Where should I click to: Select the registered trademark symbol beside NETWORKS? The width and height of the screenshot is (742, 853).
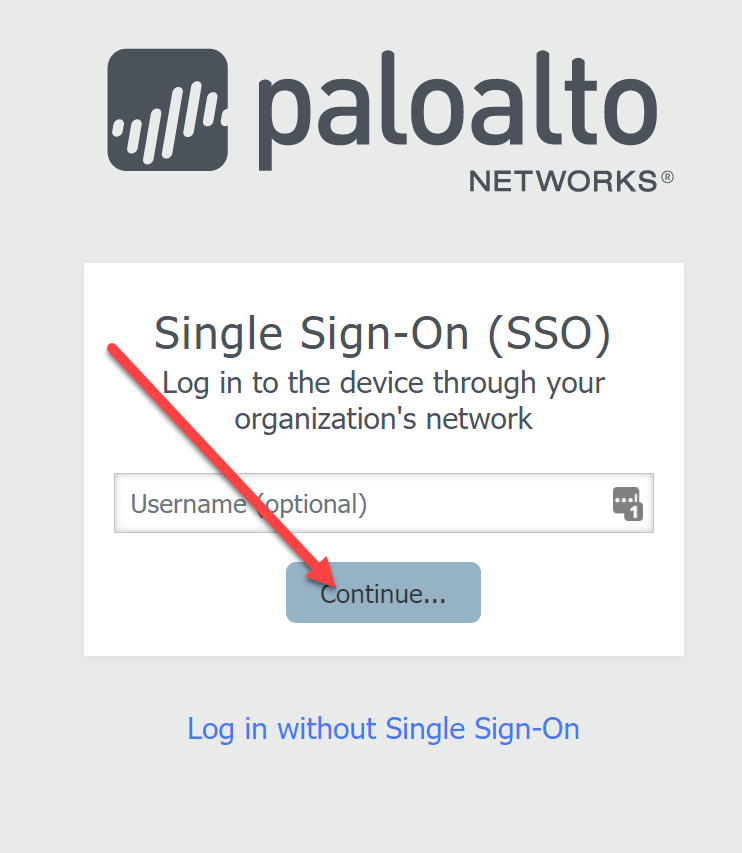click(x=667, y=177)
